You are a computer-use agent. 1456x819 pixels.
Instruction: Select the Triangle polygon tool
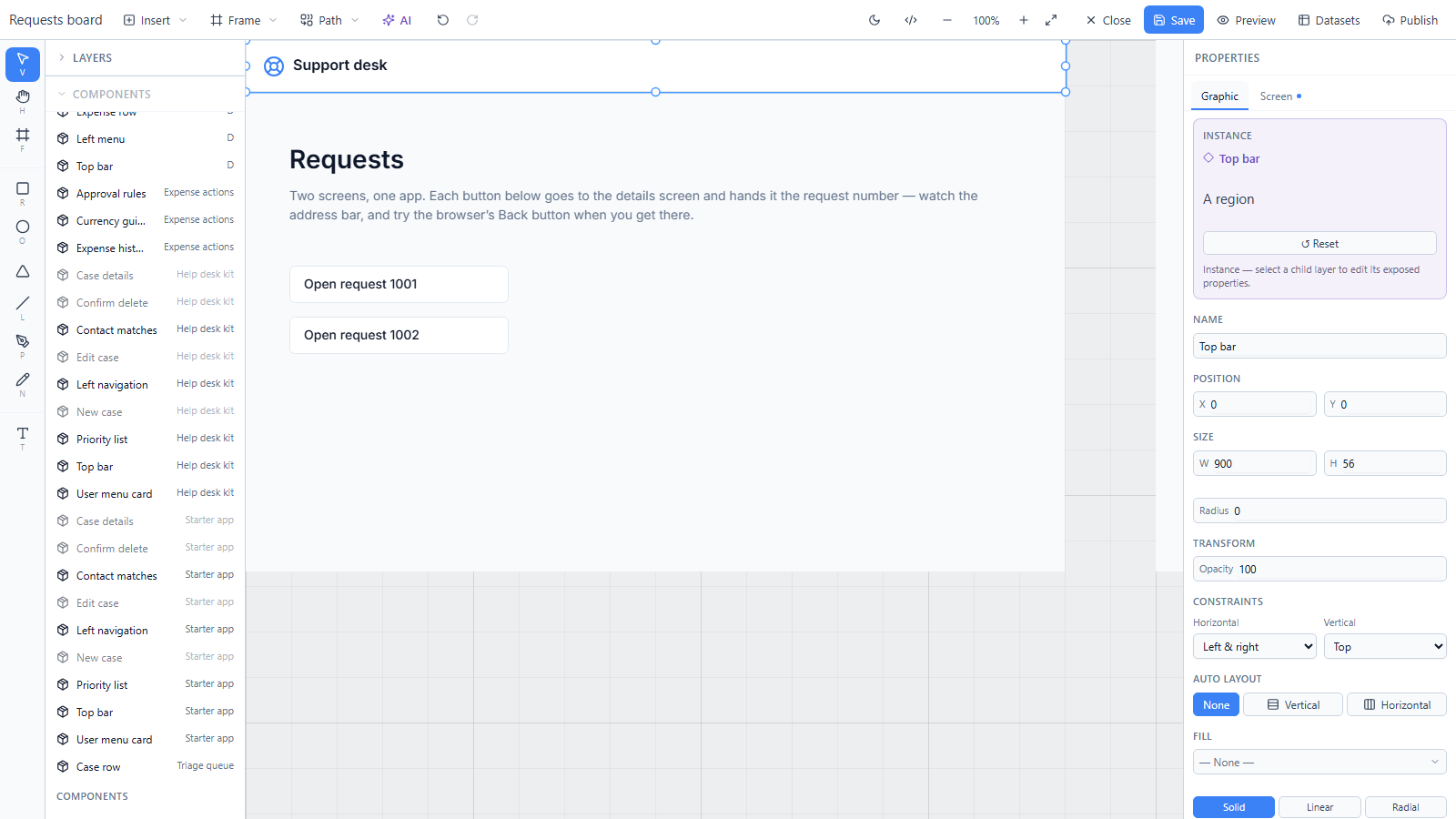coord(23,271)
